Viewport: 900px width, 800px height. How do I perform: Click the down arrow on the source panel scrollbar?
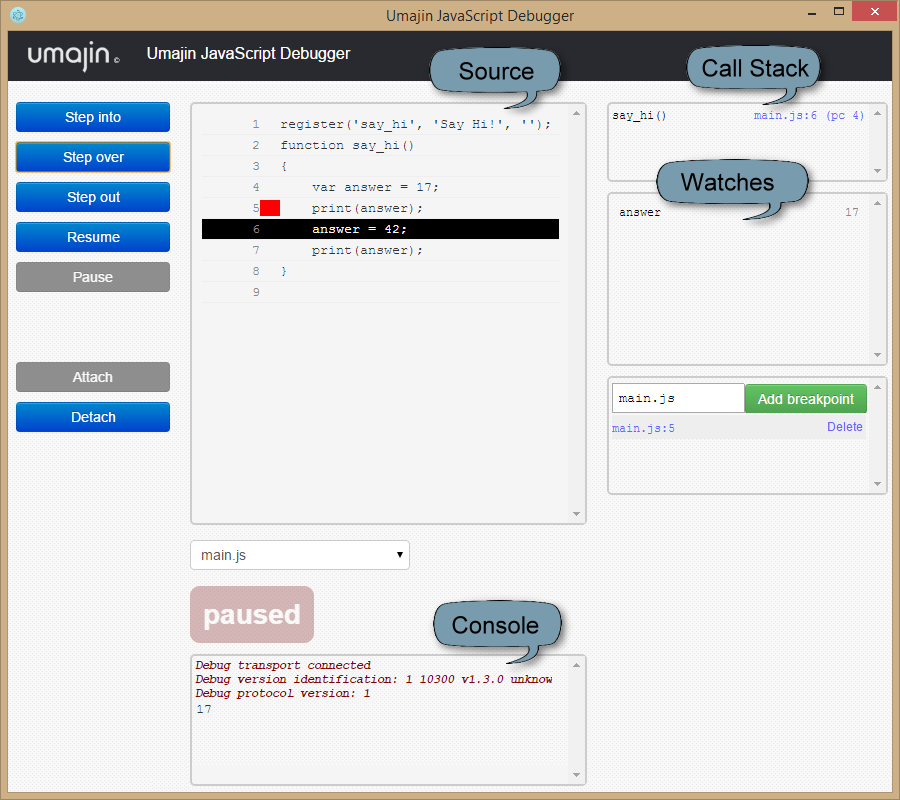(576, 513)
